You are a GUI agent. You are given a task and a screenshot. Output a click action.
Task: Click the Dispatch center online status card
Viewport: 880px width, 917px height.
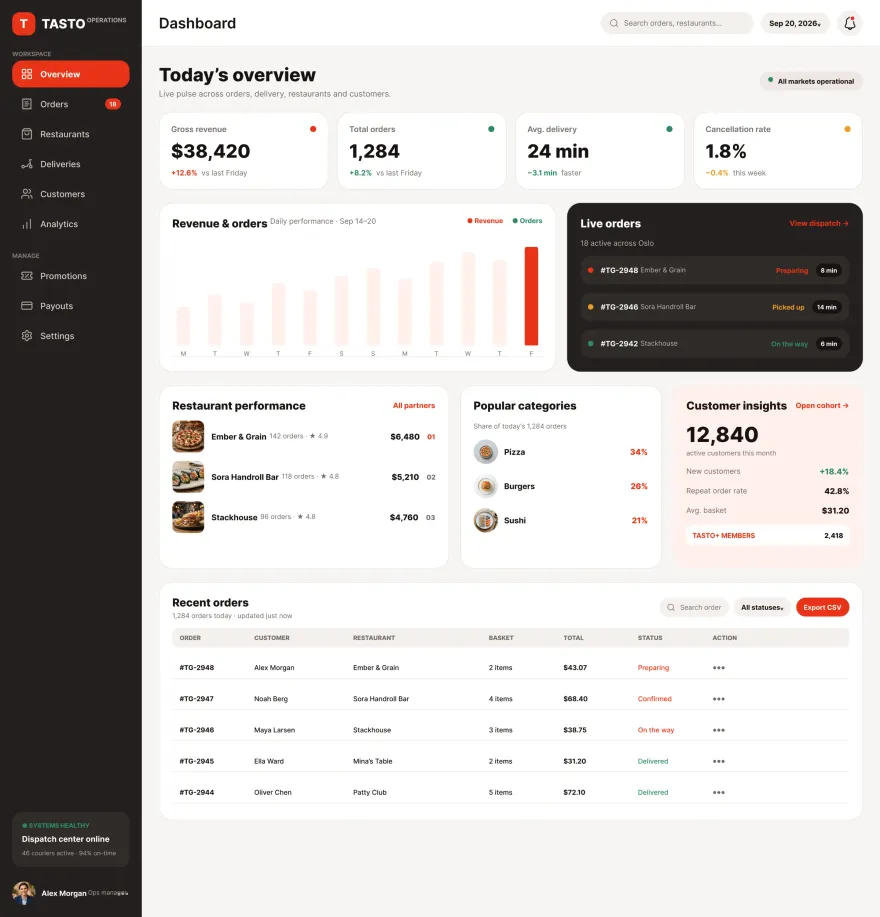click(x=71, y=839)
